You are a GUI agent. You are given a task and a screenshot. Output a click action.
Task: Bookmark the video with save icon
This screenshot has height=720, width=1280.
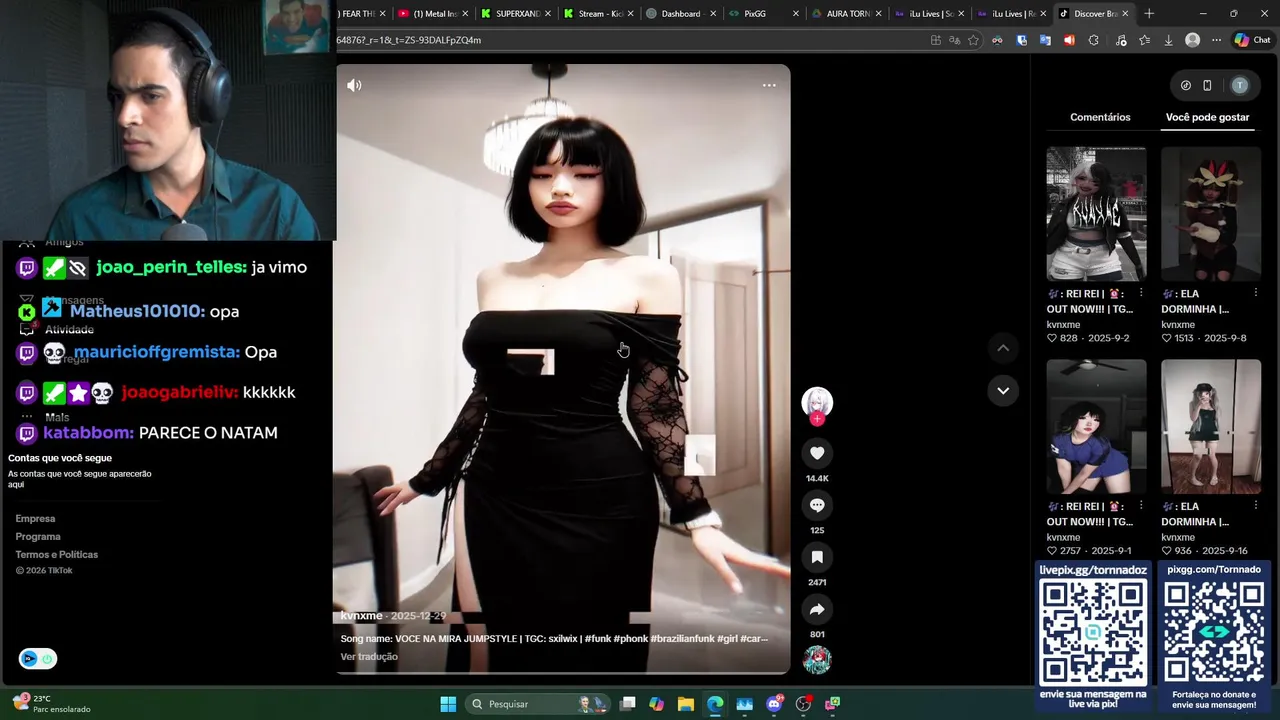(817, 557)
